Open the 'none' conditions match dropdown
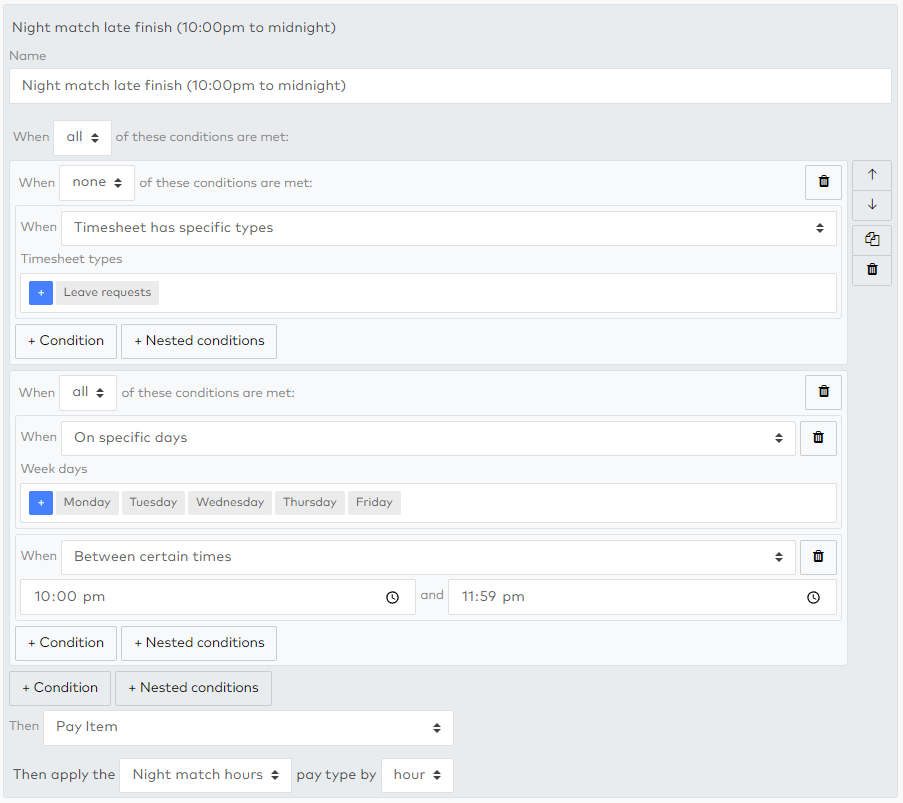 [97, 183]
